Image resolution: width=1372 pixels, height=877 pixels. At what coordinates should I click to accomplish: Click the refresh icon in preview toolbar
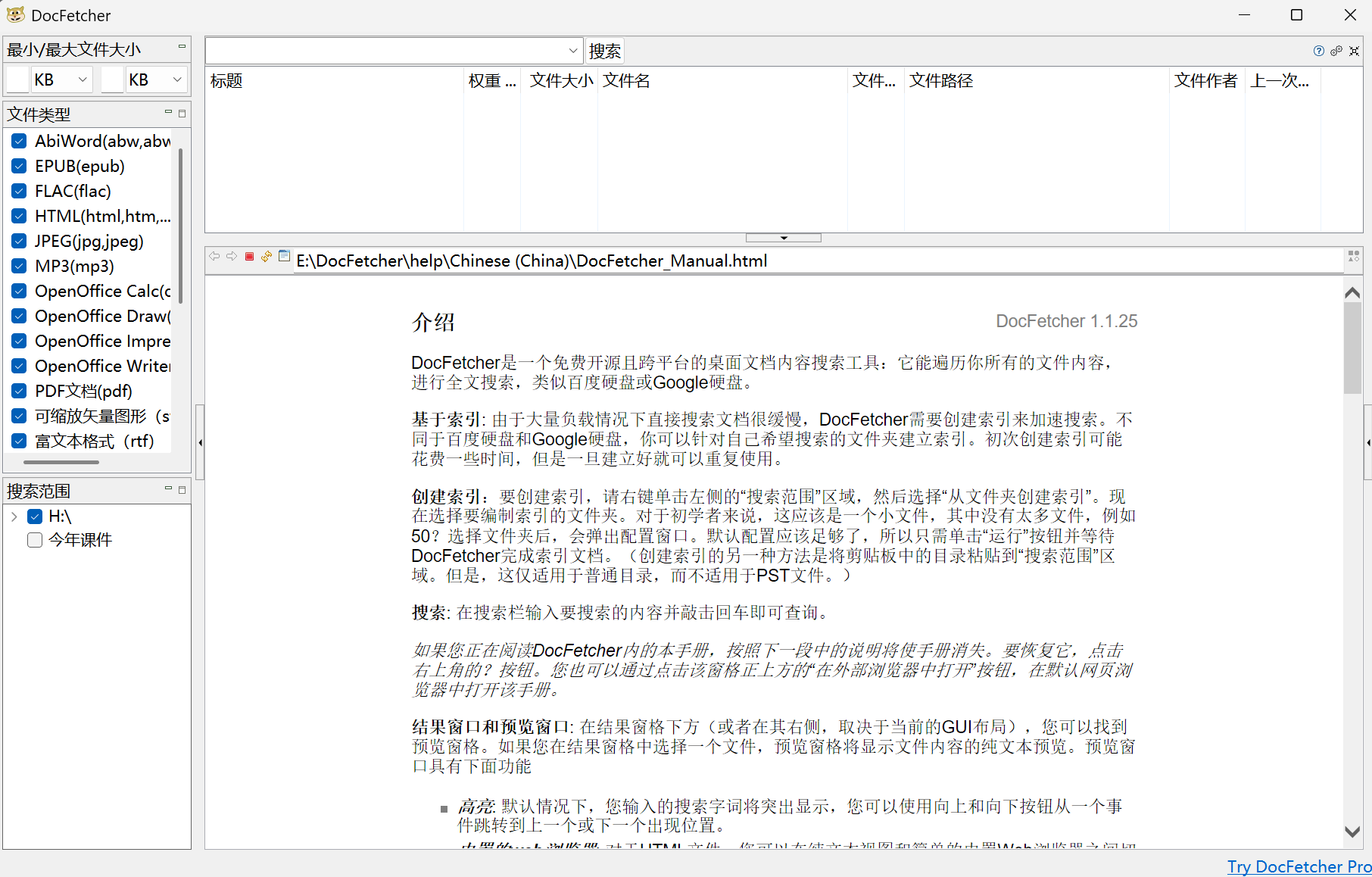(x=267, y=257)
